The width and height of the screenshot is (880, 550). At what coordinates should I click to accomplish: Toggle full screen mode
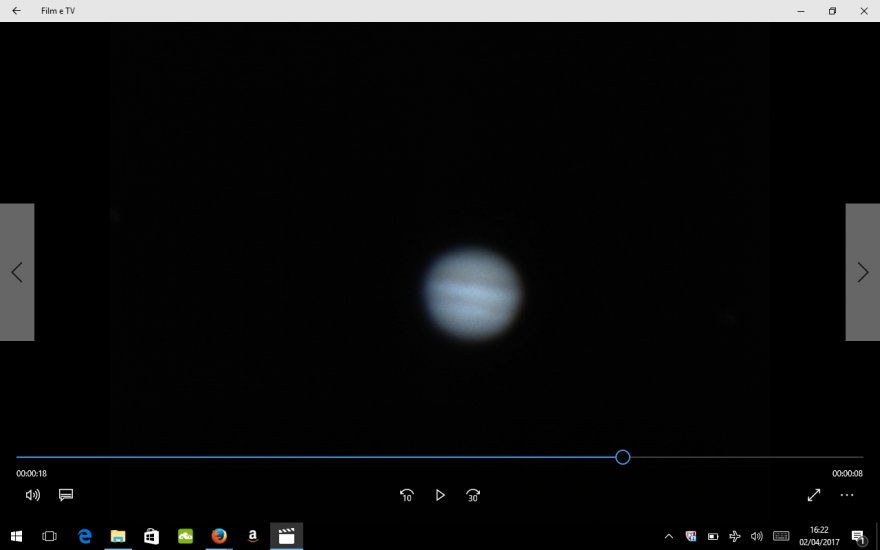pyautogui.click(x=814, y=495)
